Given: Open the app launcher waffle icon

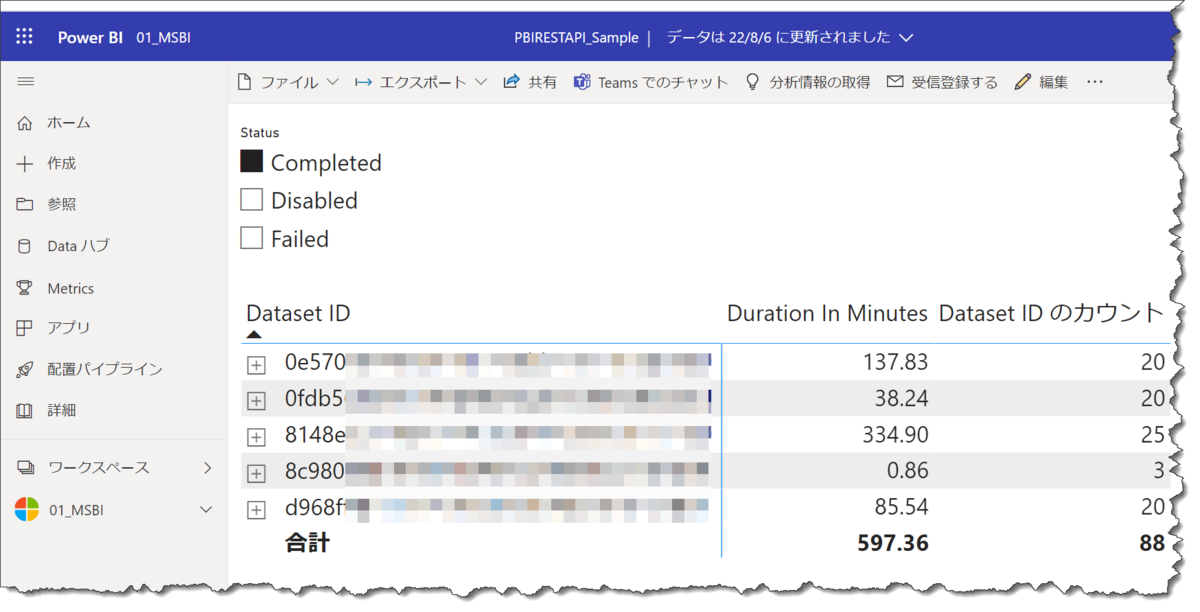Looking at the screenshot, I should pos(25,37).
